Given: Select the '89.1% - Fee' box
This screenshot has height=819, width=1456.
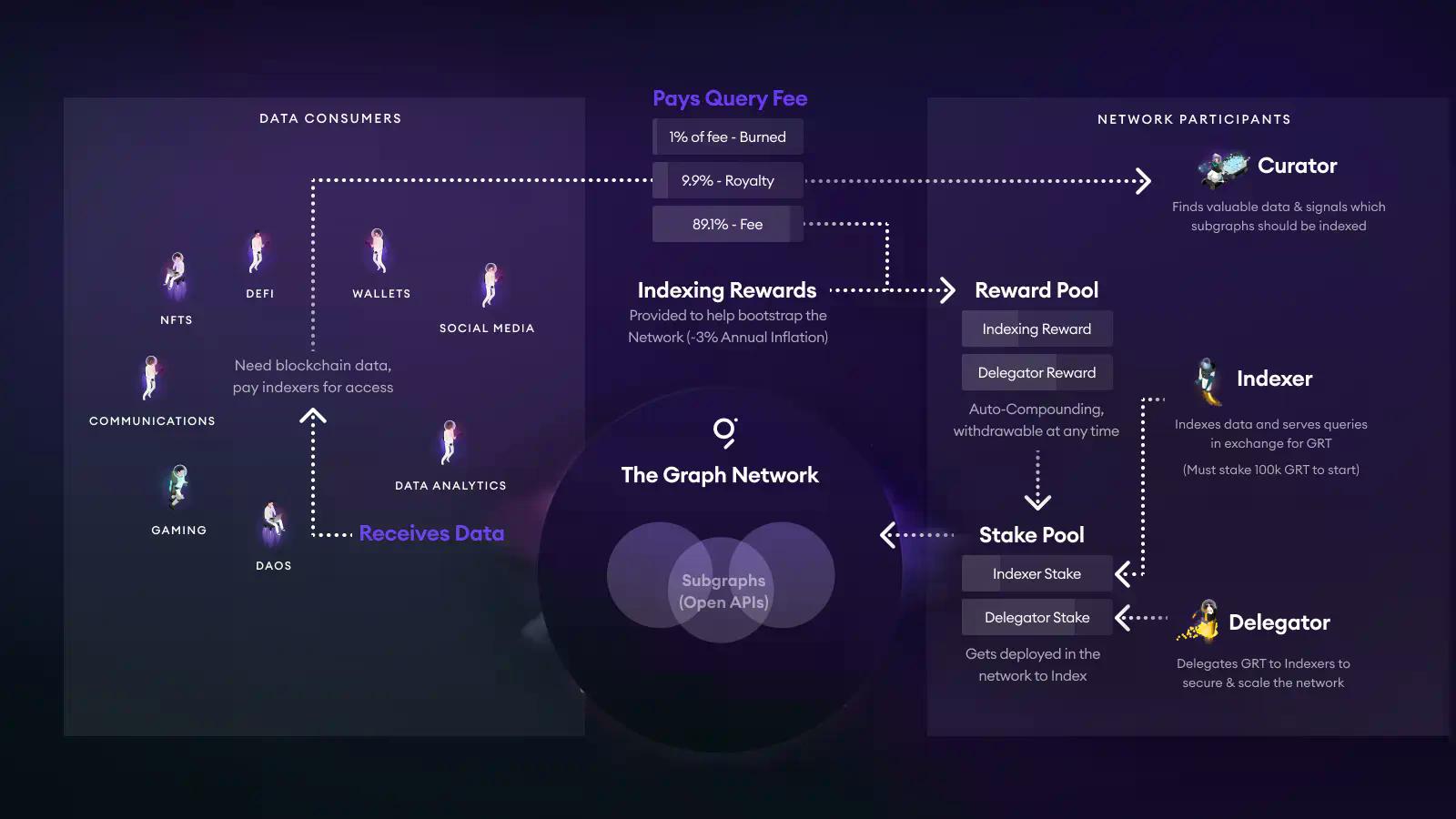Looking at the screenshot, I should pos(728,224).
